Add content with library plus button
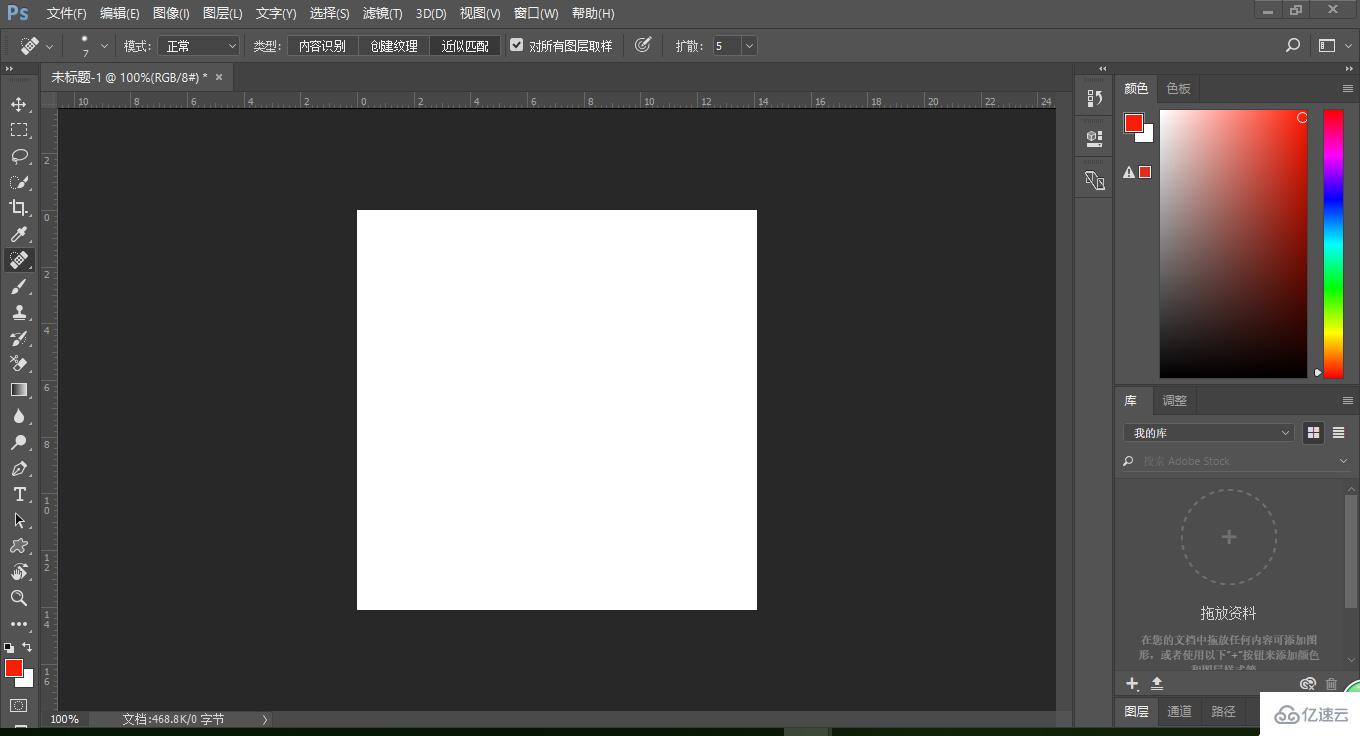This screenshot has width=1360, height=736. 1132,684
